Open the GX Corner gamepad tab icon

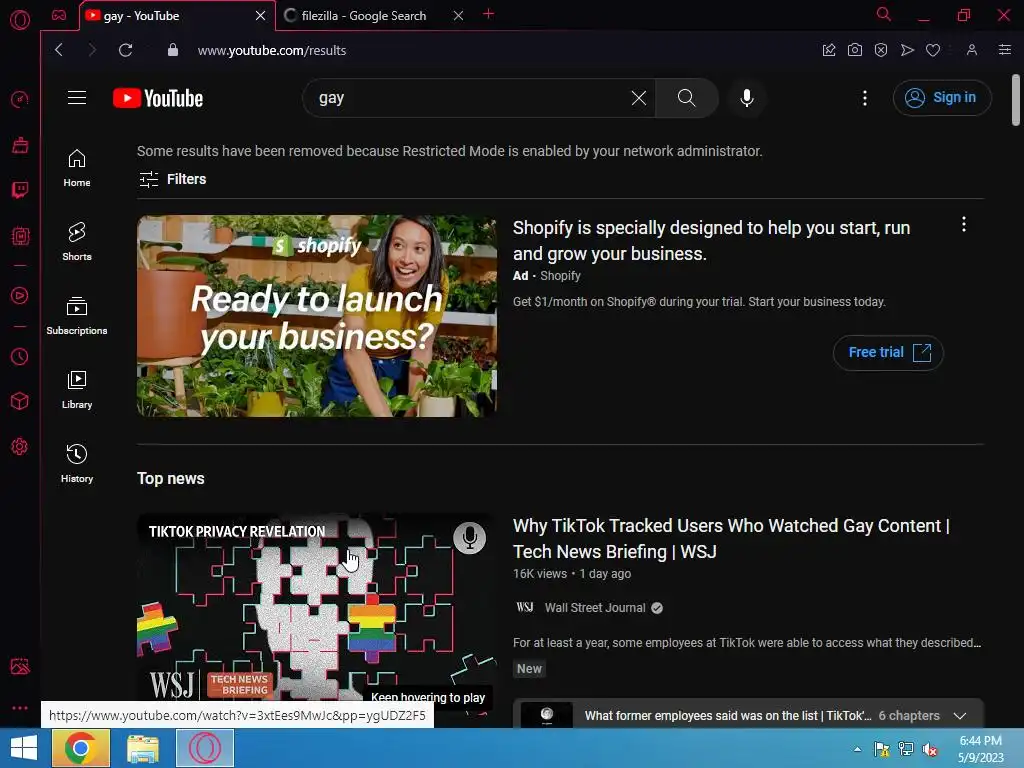(59, 15)
